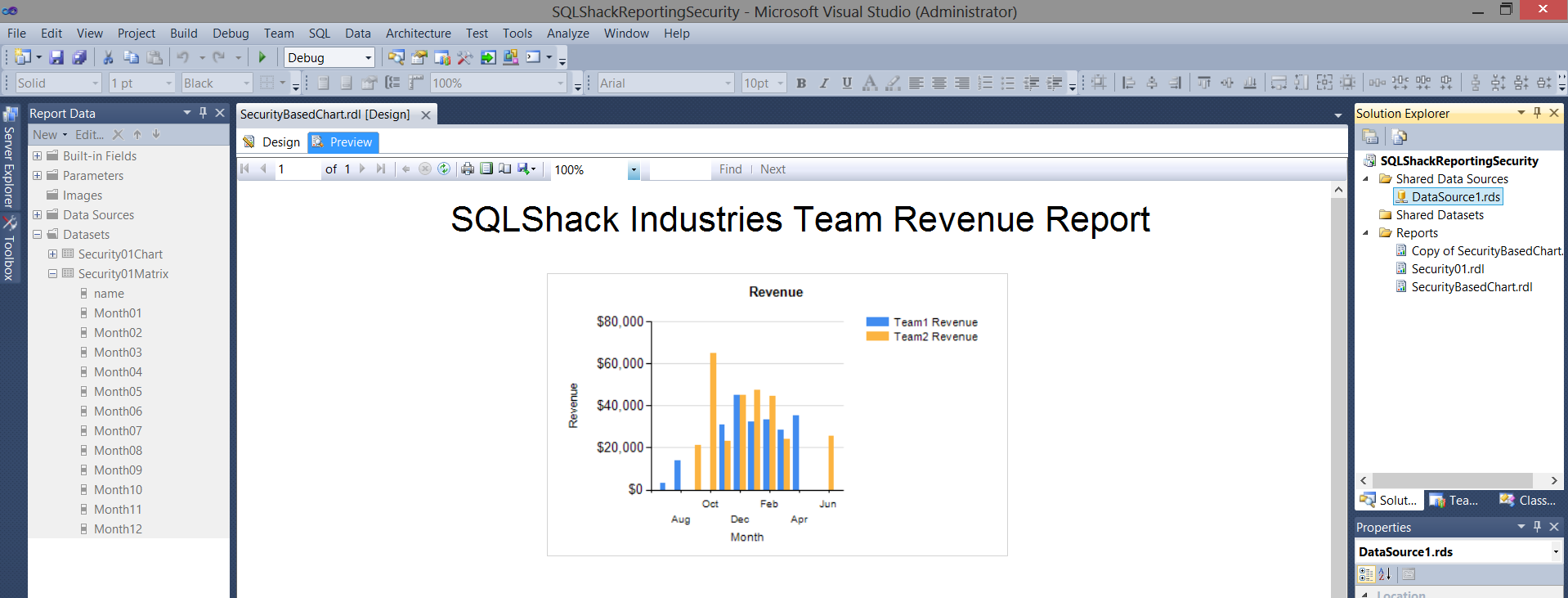Viewport: 1568px width, 598px height.
Task: Cut selection with the scissors icon
Action: 108,57
